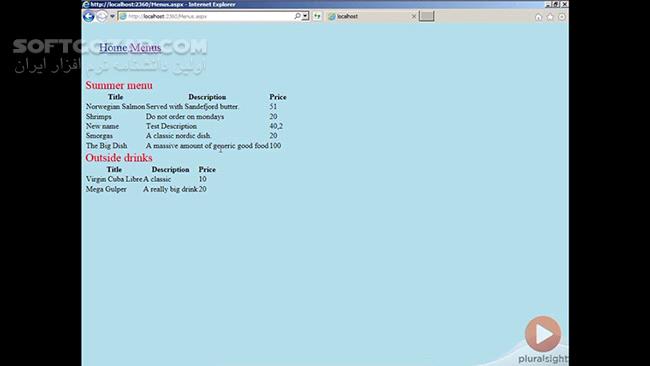This screenshot has width=650, height=366.
Task: Click the Pluralsight play button
Action: (543, 334)
